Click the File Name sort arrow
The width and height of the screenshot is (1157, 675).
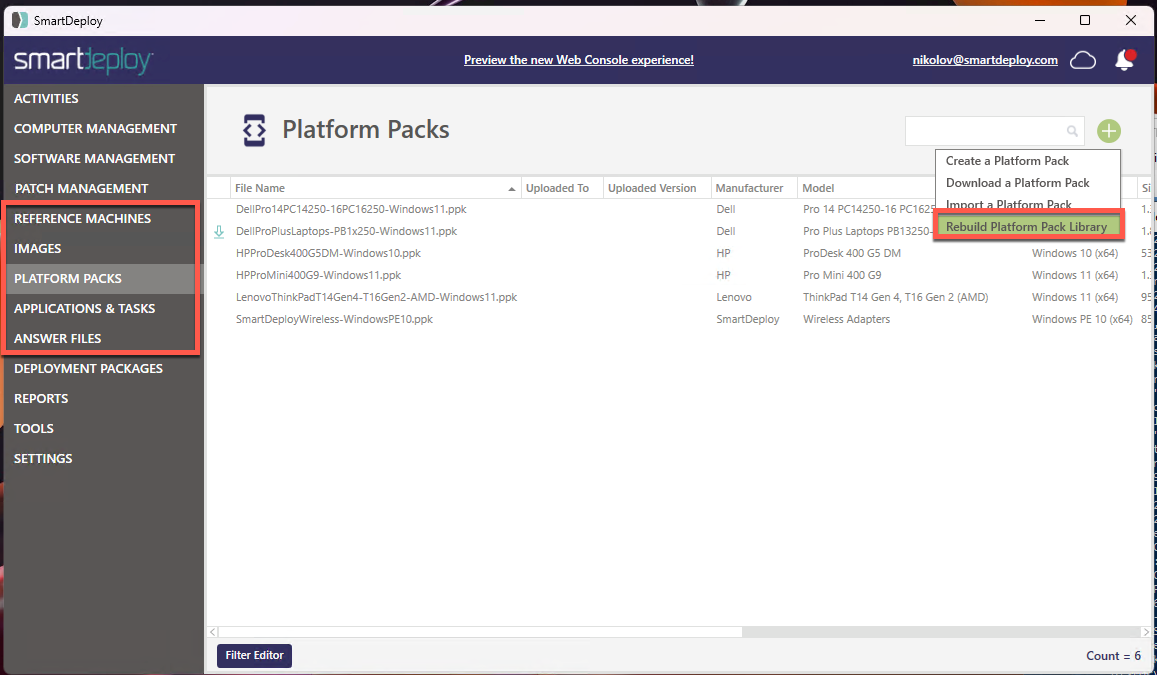(x=512, y=188)
